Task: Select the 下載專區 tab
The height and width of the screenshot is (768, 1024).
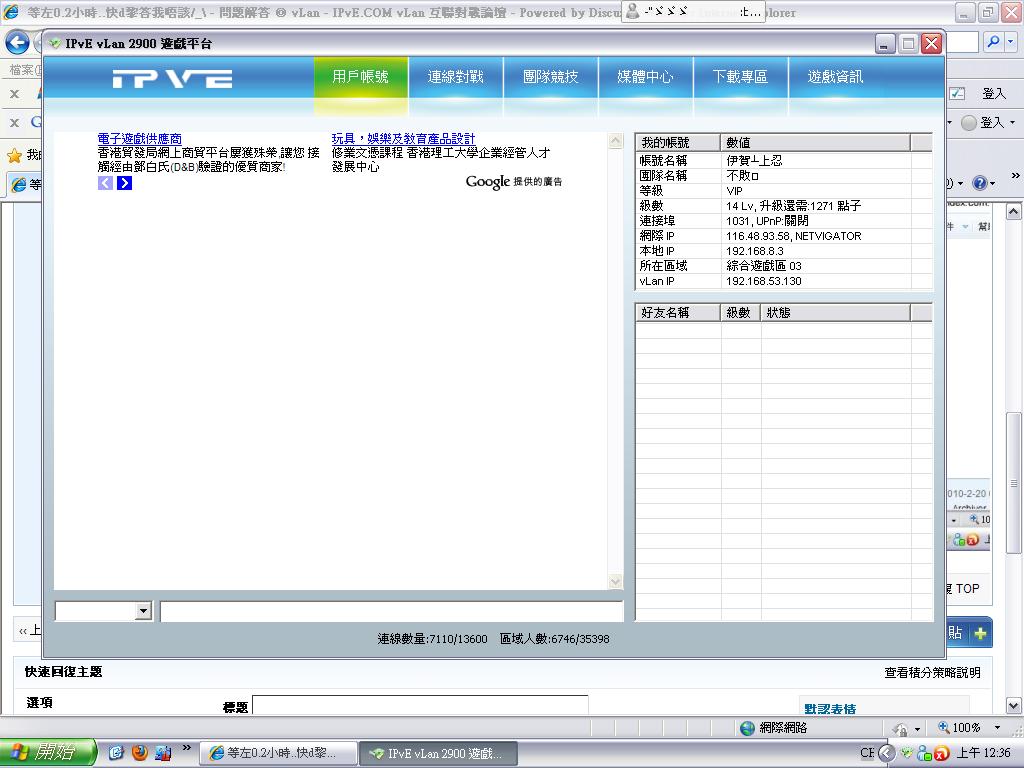Action: tap(741, 77)
